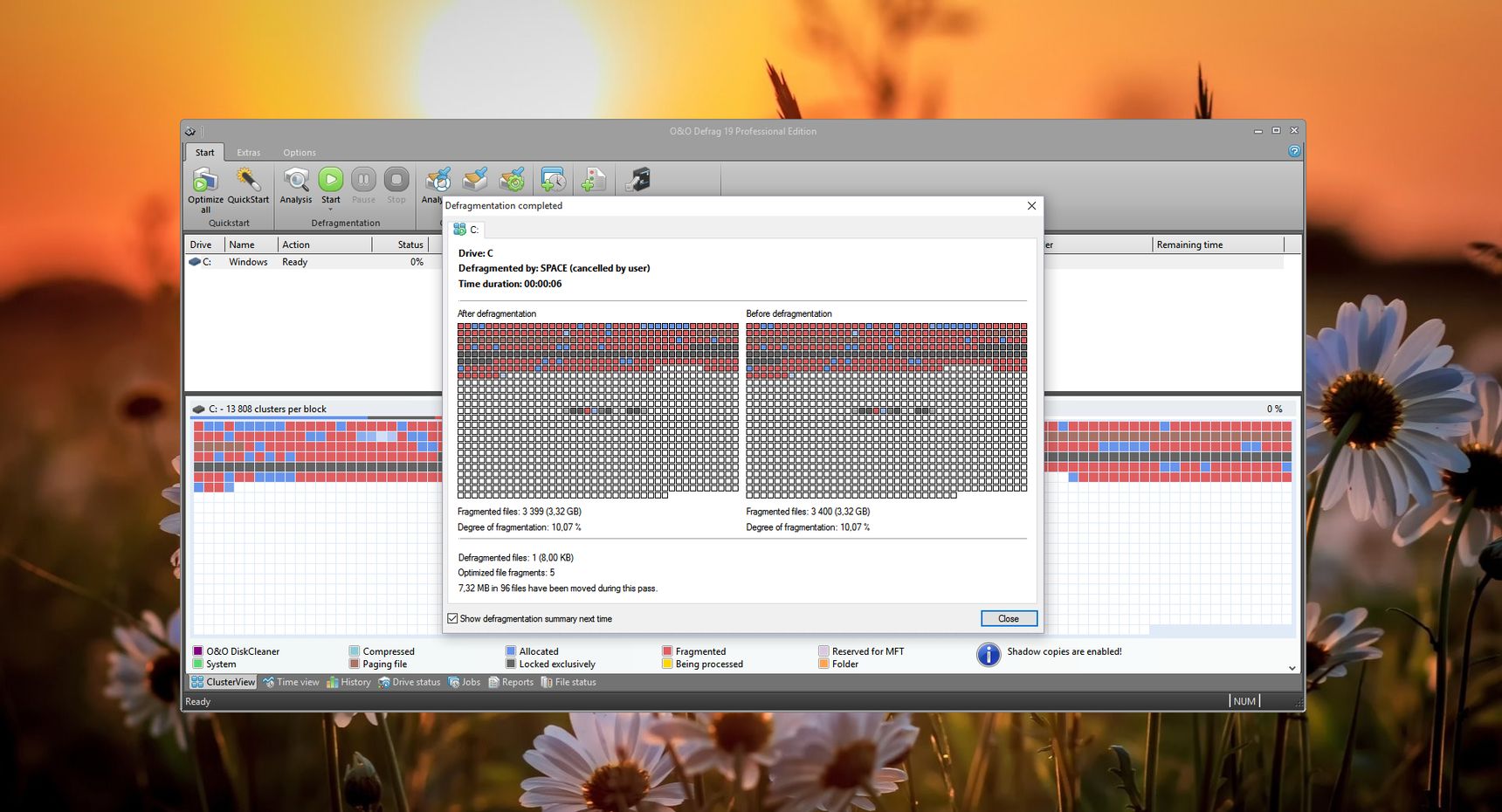
Task: Click the O&O DiskCleaner legend swatch
Action: pyautogui.click(x=198, y=651)
